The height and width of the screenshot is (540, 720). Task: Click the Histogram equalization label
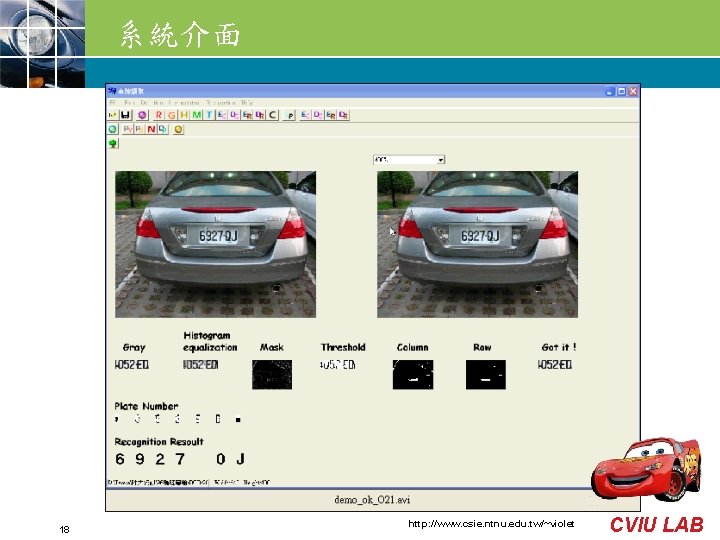[210, 342]
